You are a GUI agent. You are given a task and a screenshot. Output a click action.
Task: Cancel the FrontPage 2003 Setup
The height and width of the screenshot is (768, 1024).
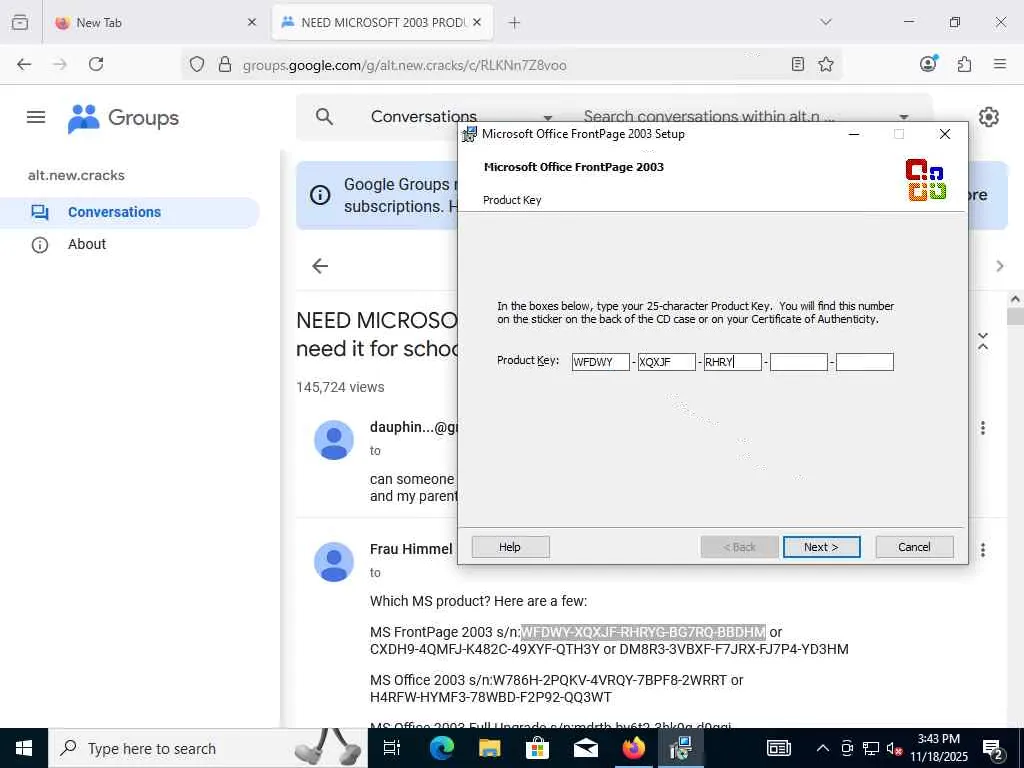[x=914, y=547]
